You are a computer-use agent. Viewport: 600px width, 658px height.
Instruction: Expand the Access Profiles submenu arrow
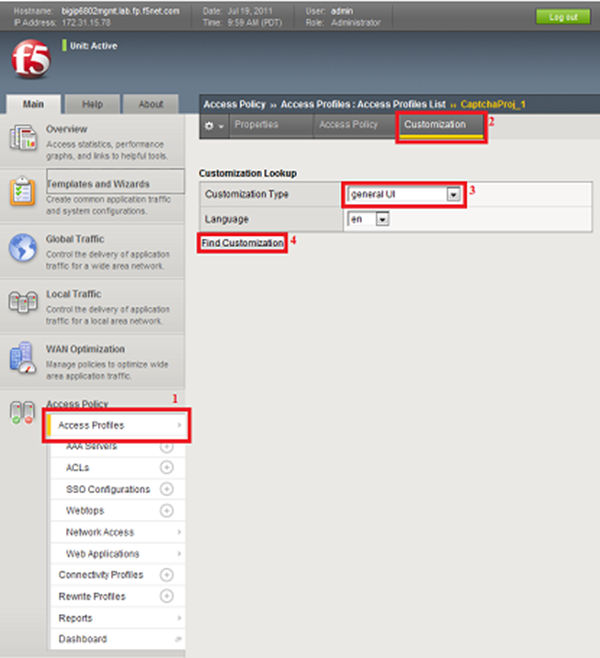point(179,425)
